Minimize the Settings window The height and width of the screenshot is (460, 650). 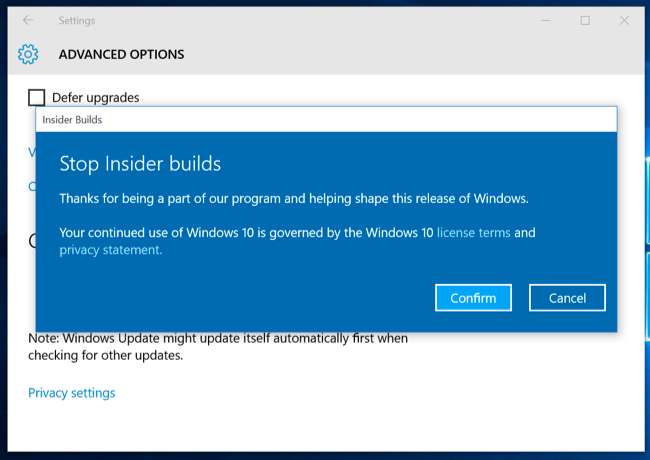(546, 20)
